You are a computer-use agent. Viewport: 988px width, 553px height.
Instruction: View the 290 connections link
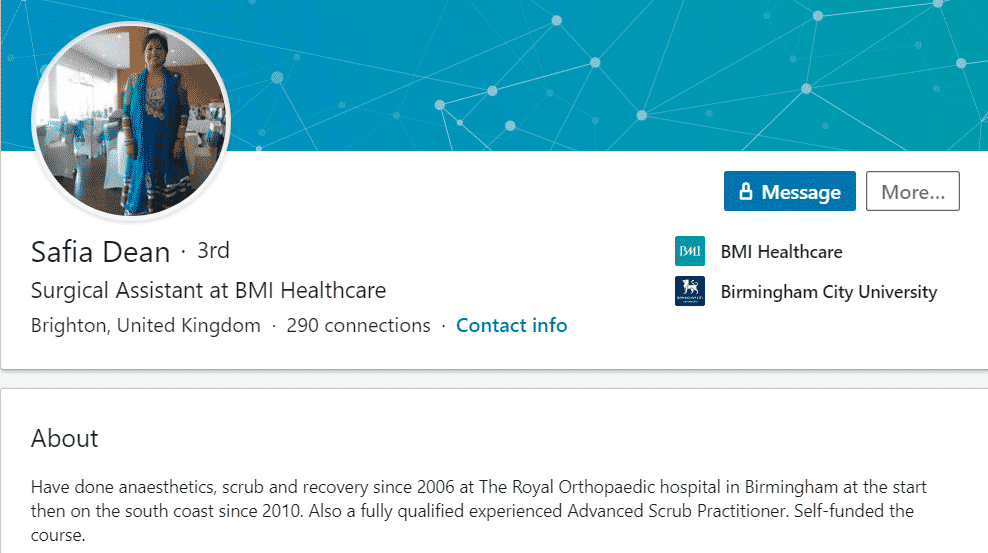pyautogui.click(x=358, y=326)
